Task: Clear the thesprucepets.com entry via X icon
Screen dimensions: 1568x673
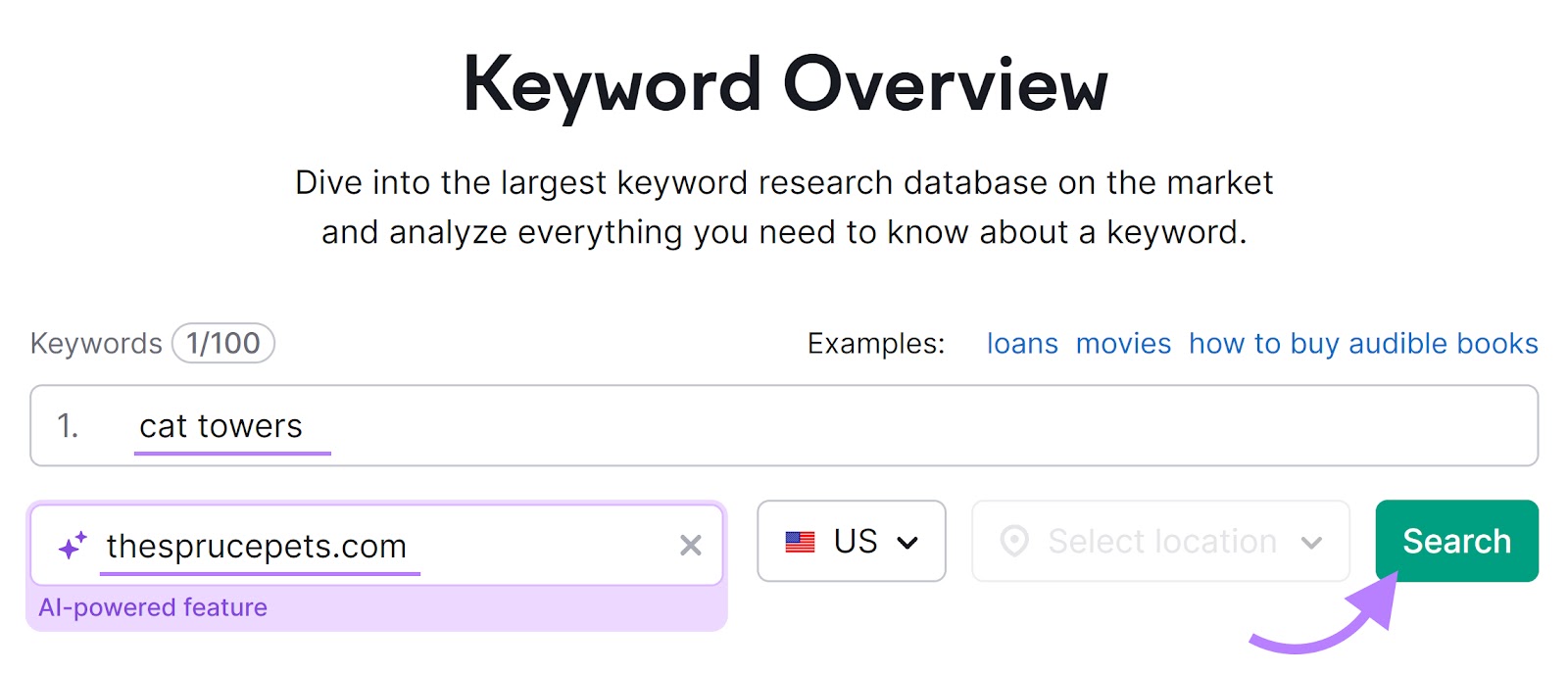Action: click(691, 545)
